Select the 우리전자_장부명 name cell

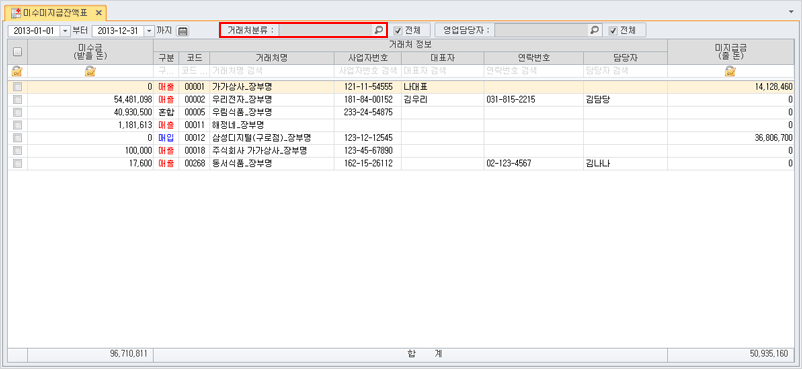[x=272, y=100]
